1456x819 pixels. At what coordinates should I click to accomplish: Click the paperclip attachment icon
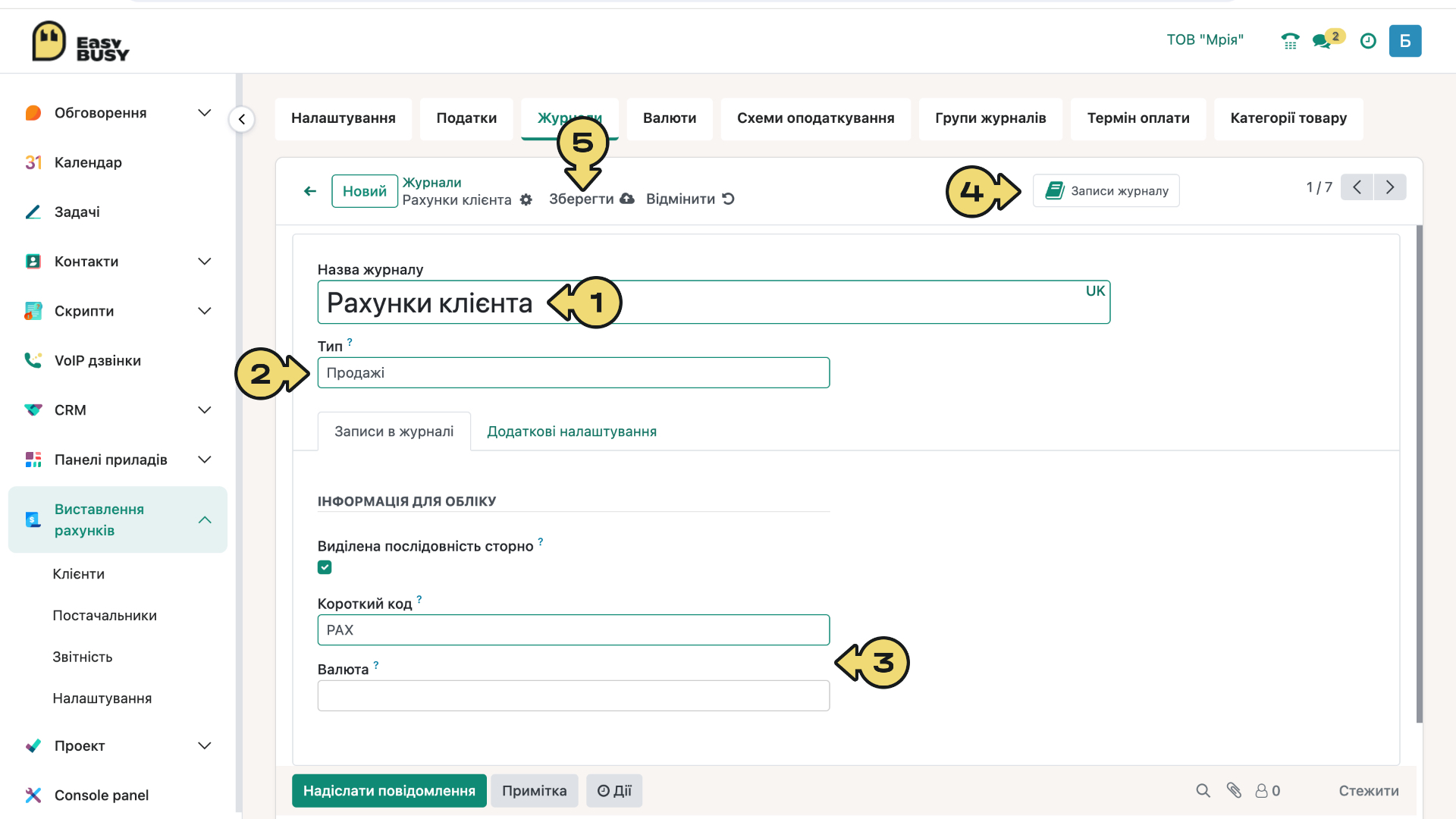tap(1234, 791)
